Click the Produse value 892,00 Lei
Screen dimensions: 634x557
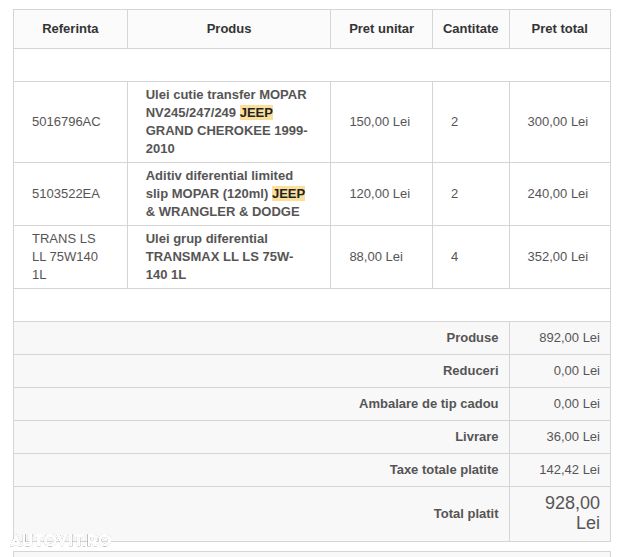coord(569,338)
